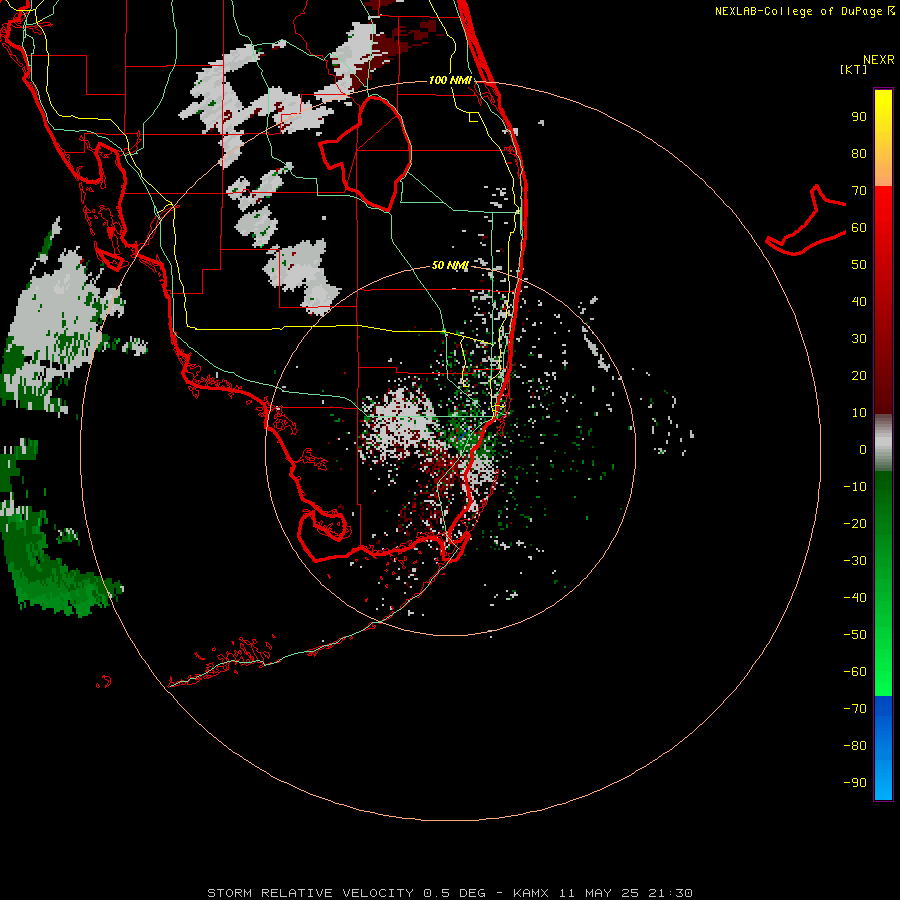Screen dimensions: 900x900
Task: Click the -90 value on velocity scale
Action: [855, 783]
